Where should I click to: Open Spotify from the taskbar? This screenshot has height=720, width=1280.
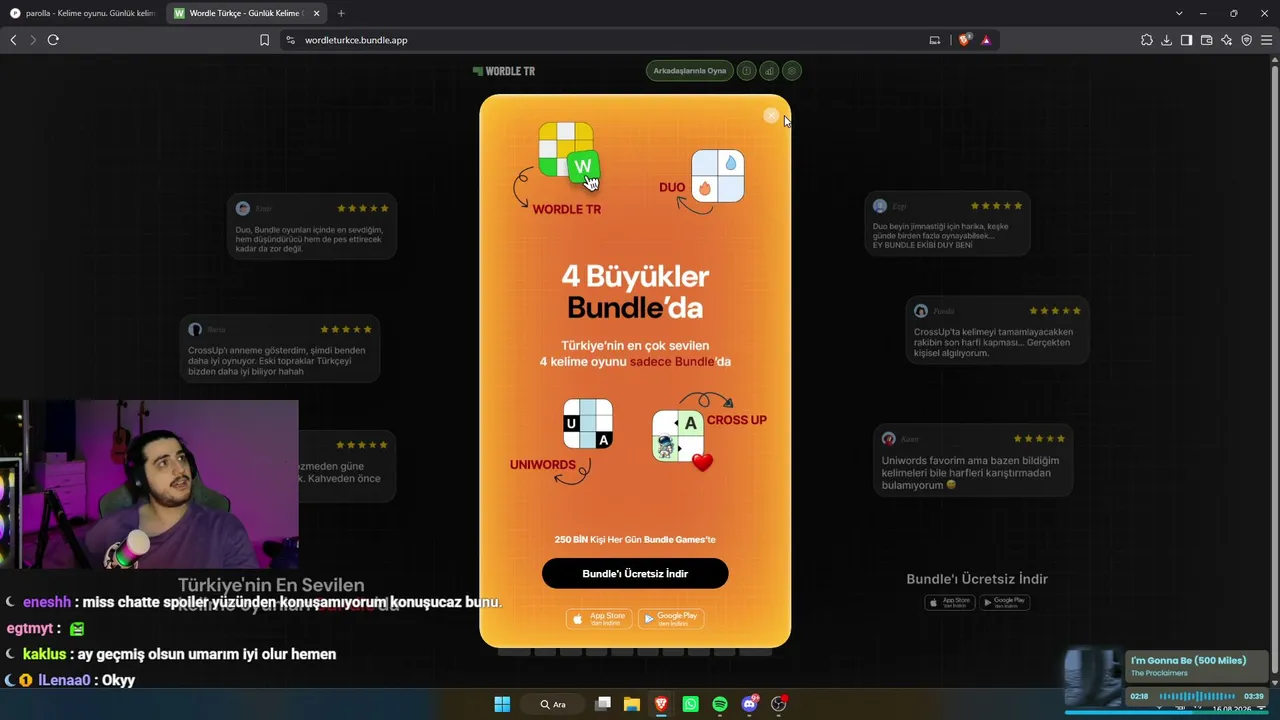[720, 704]
